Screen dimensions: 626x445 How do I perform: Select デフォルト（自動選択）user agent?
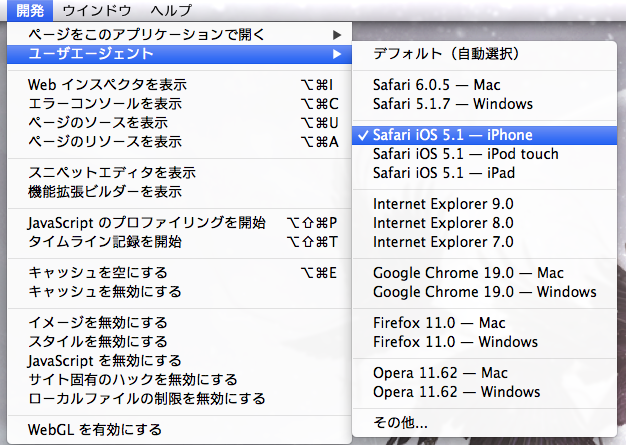(x=484, y=54)
